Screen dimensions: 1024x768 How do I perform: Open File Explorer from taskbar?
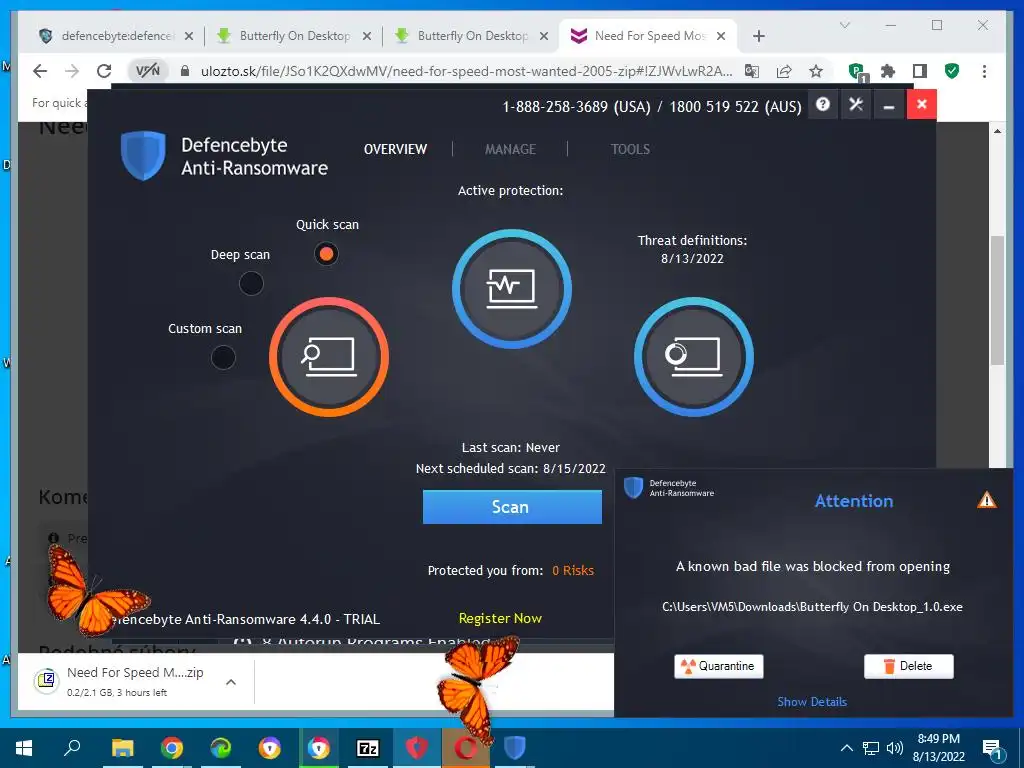(122, 748)
